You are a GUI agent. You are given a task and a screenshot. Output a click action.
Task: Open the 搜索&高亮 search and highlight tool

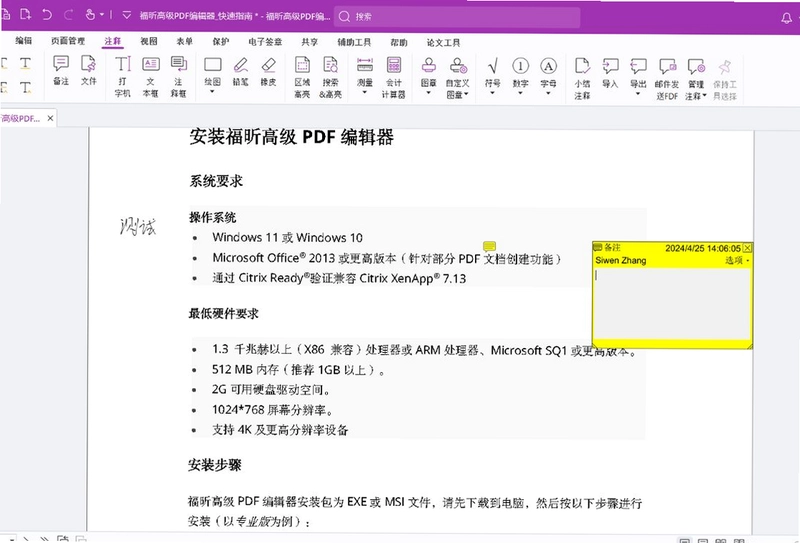coord(331,77)
